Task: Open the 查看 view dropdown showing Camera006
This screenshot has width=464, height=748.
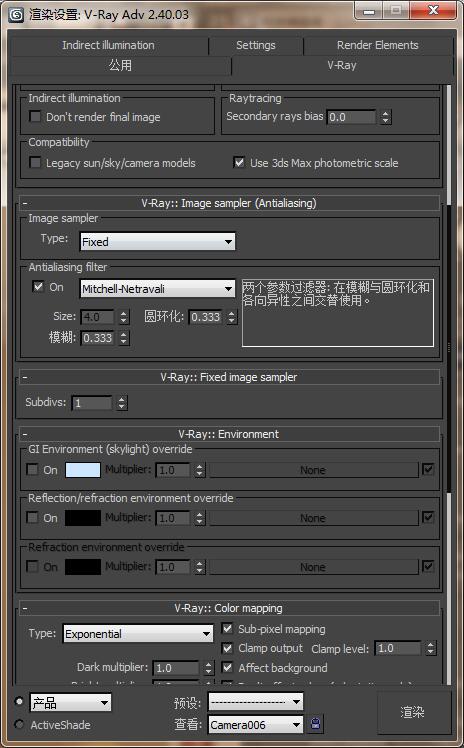Action: [256, 725]
